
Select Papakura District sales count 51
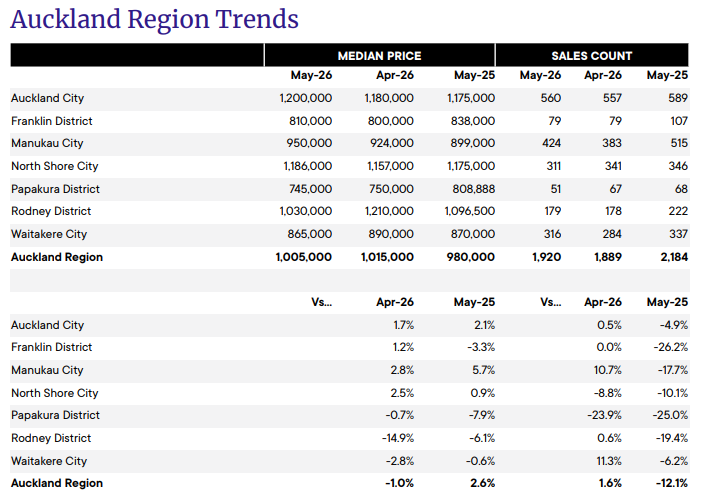pos(556,189)
